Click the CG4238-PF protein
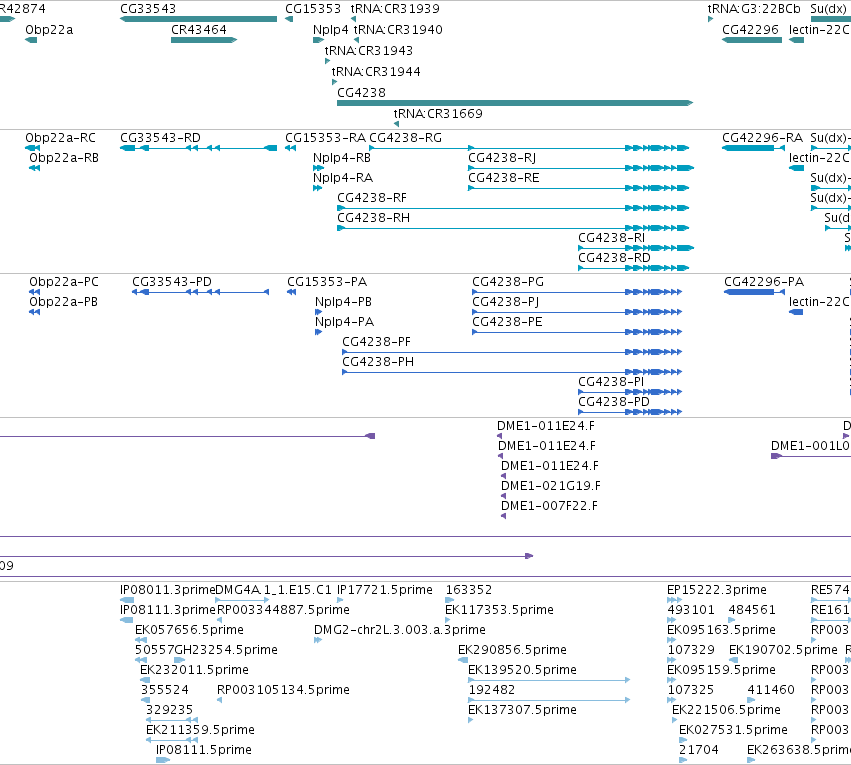This screenshot has height=765, width=851. point(512,352)
